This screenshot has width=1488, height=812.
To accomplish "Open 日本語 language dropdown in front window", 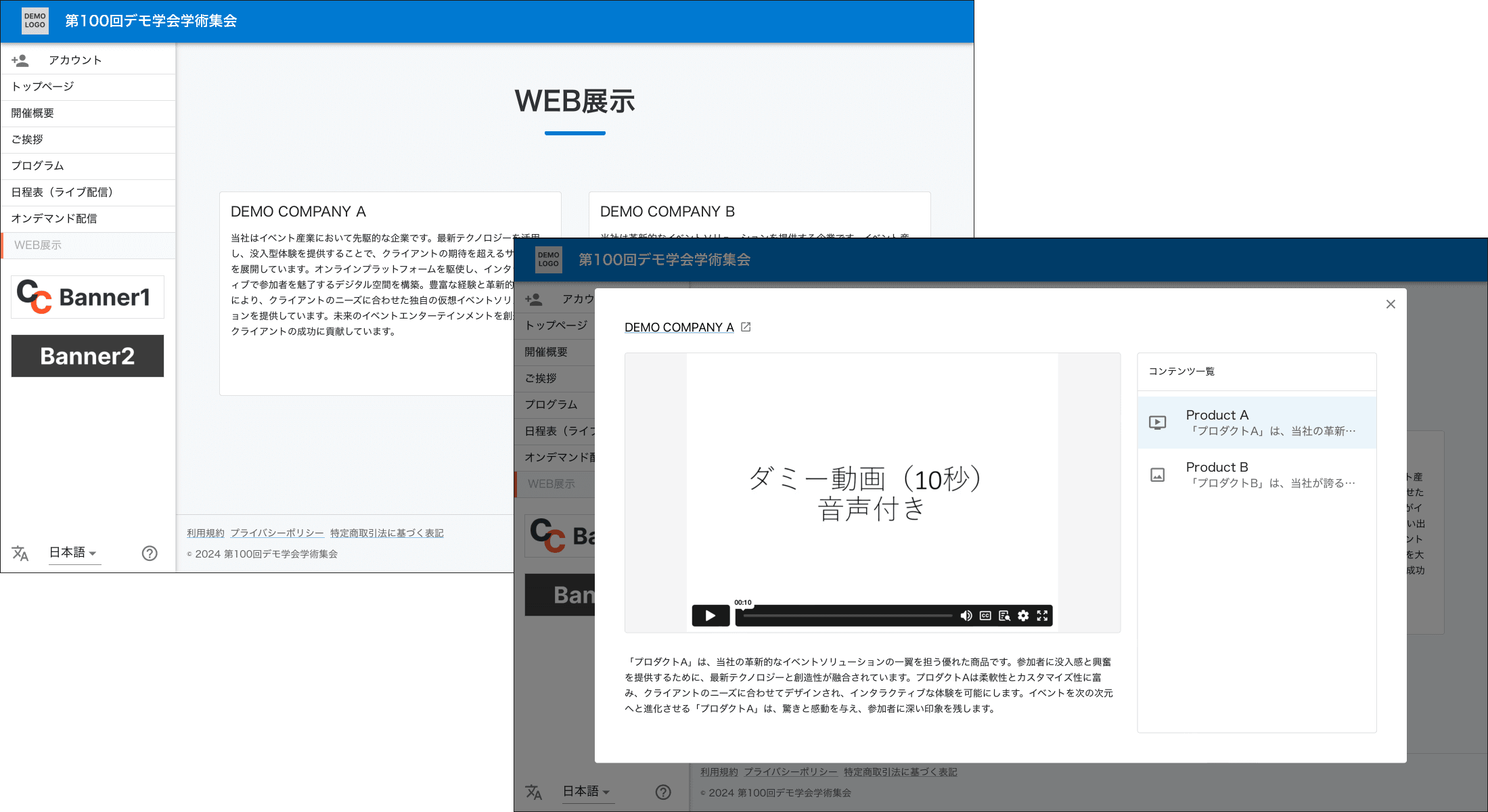I will pos(587,792).
